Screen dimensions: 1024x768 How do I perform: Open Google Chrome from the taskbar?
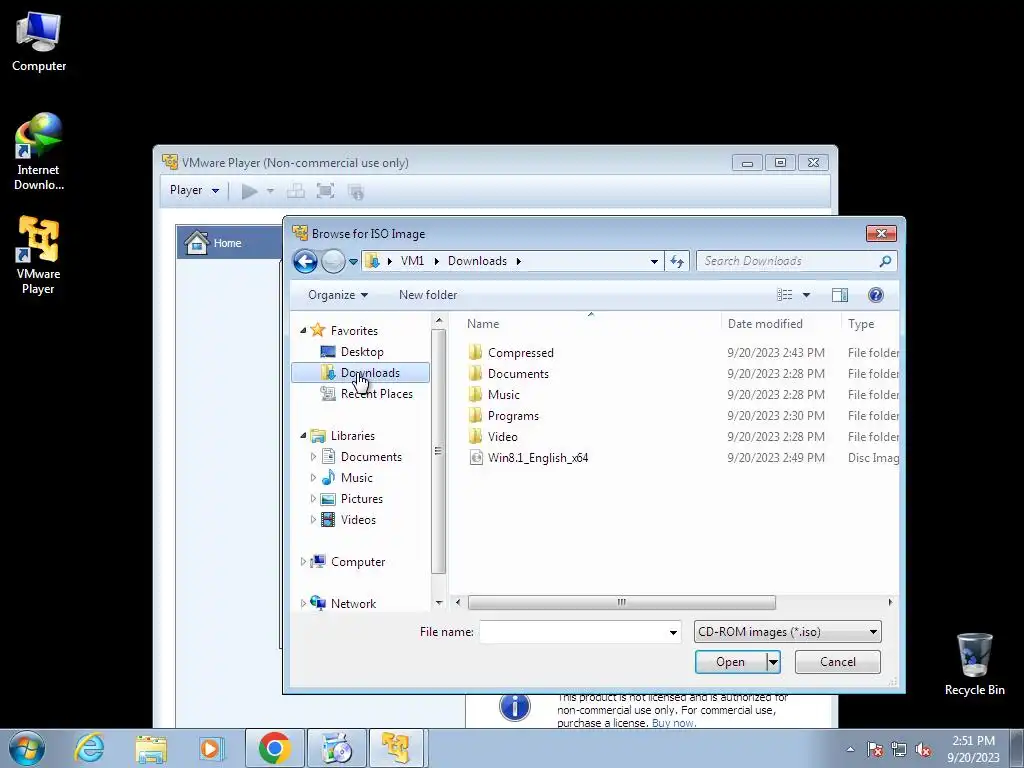pos(274,748)
